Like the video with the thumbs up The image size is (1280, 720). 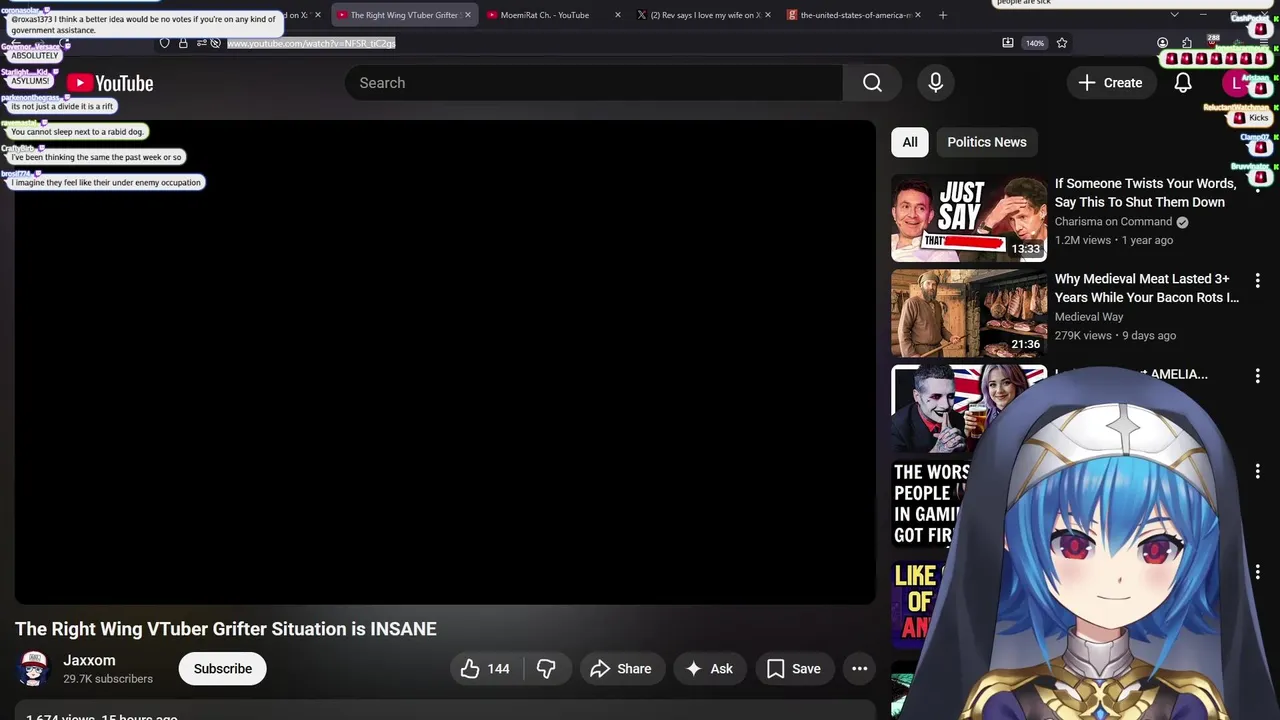484,669
